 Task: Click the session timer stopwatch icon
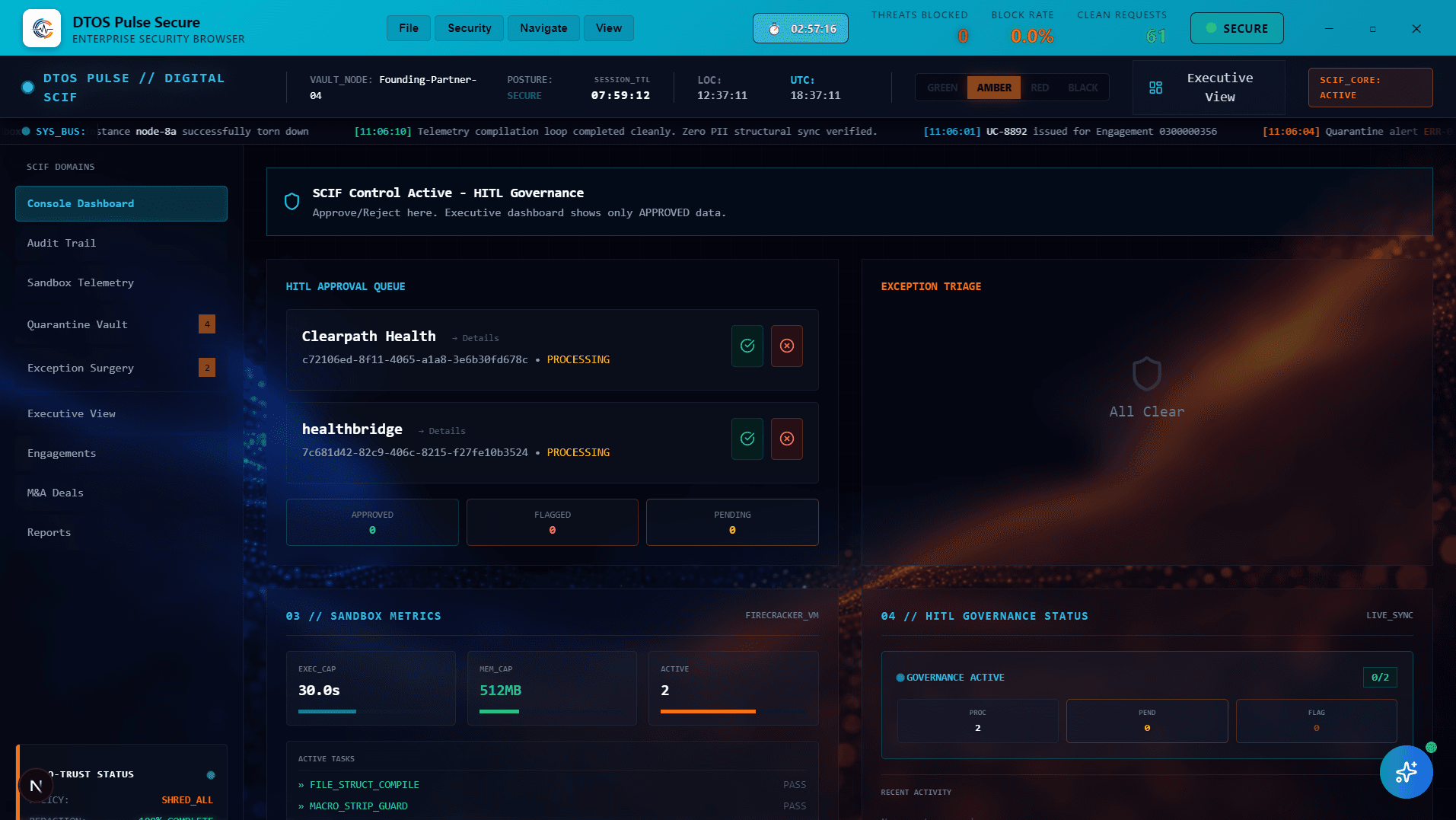coord(774,29)
